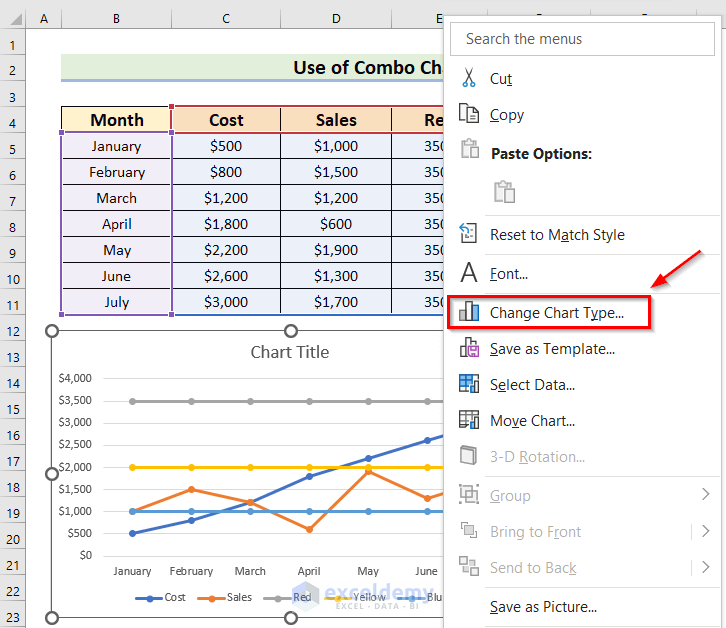Click the chart's left-middle resize handle
Image resolution: width=726 pixels, height=628 pixels.
[x=52, y=474]
